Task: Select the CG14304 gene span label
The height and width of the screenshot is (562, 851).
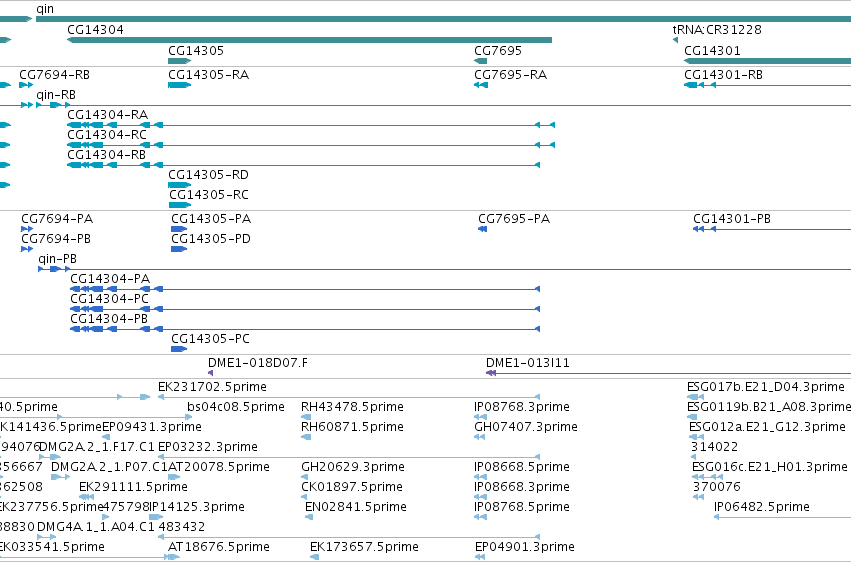Action: pyautogui.click(x=96, y=30)
